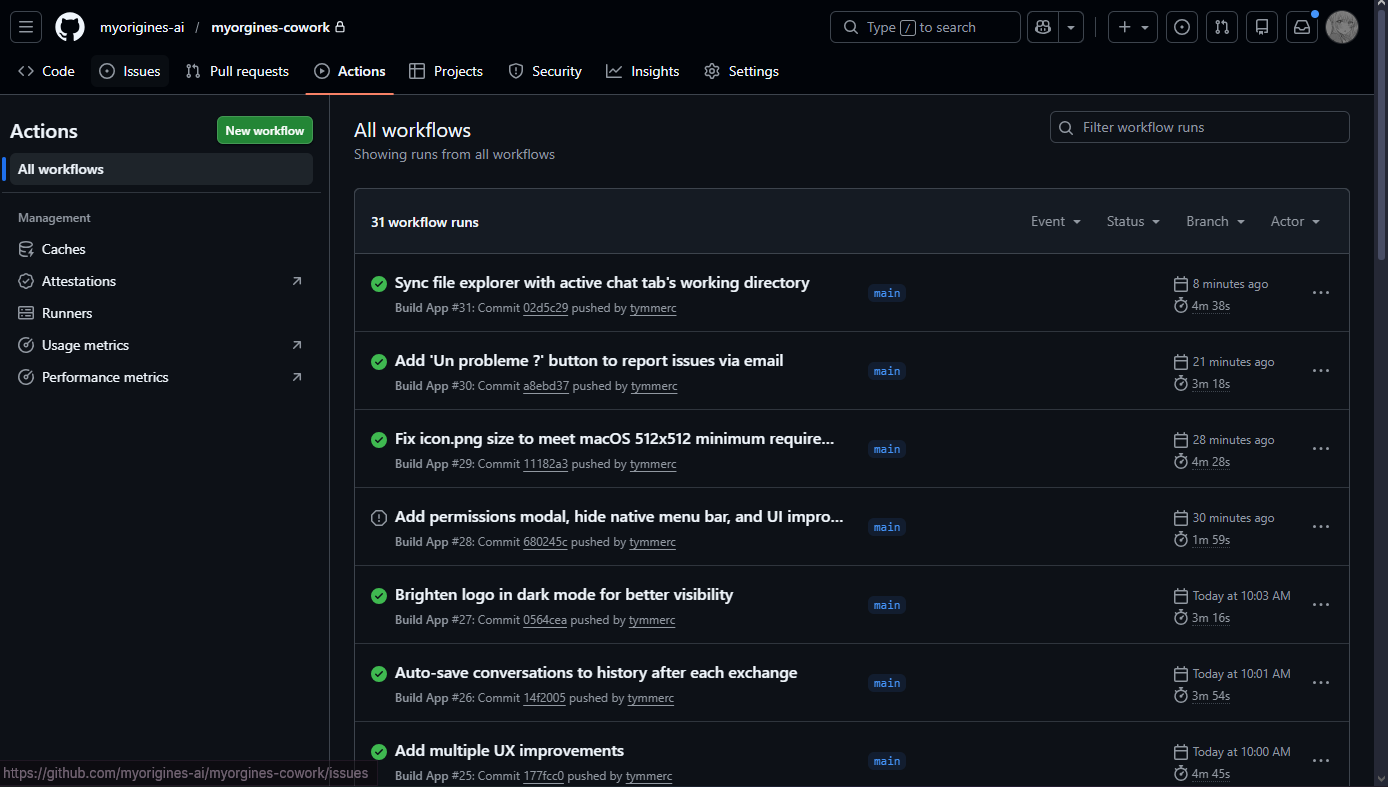This screenshot has width=1388, height=787.
Task: Open run 'Fix icon.png size to meet macOS'
Action: (615, 439)
